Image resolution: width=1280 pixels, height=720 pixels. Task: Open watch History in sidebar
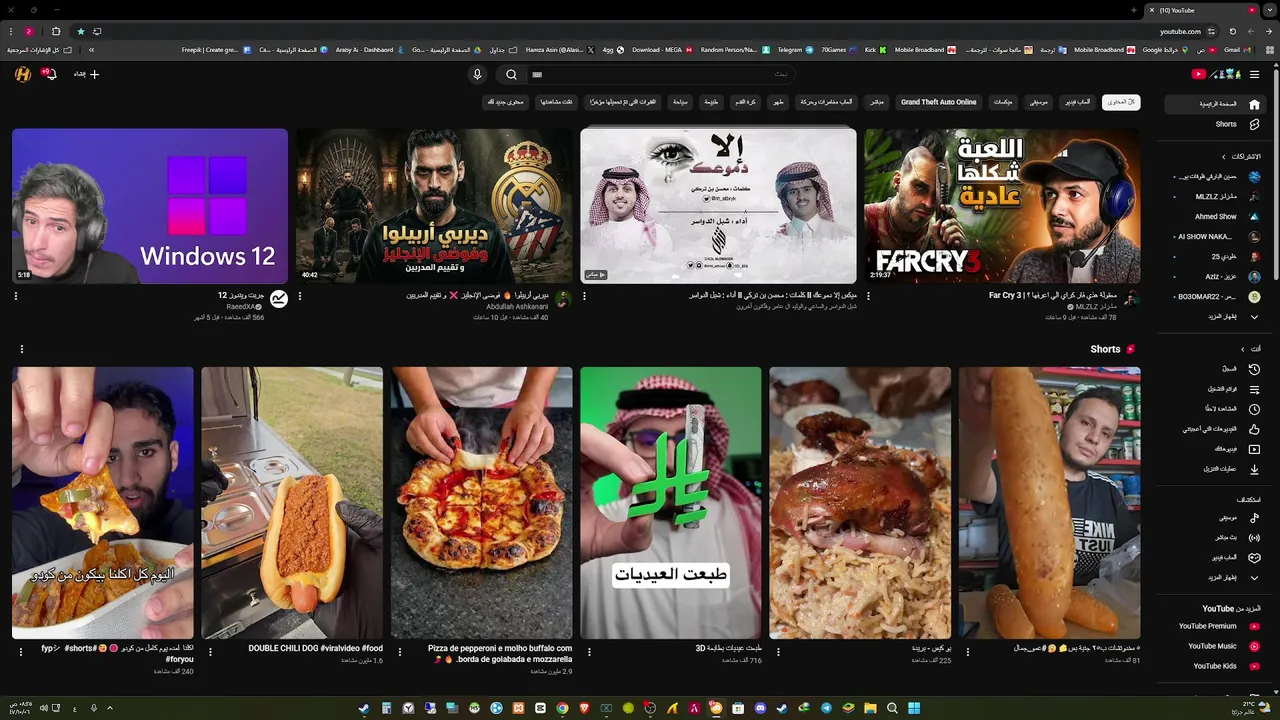tap(1217, 369)
